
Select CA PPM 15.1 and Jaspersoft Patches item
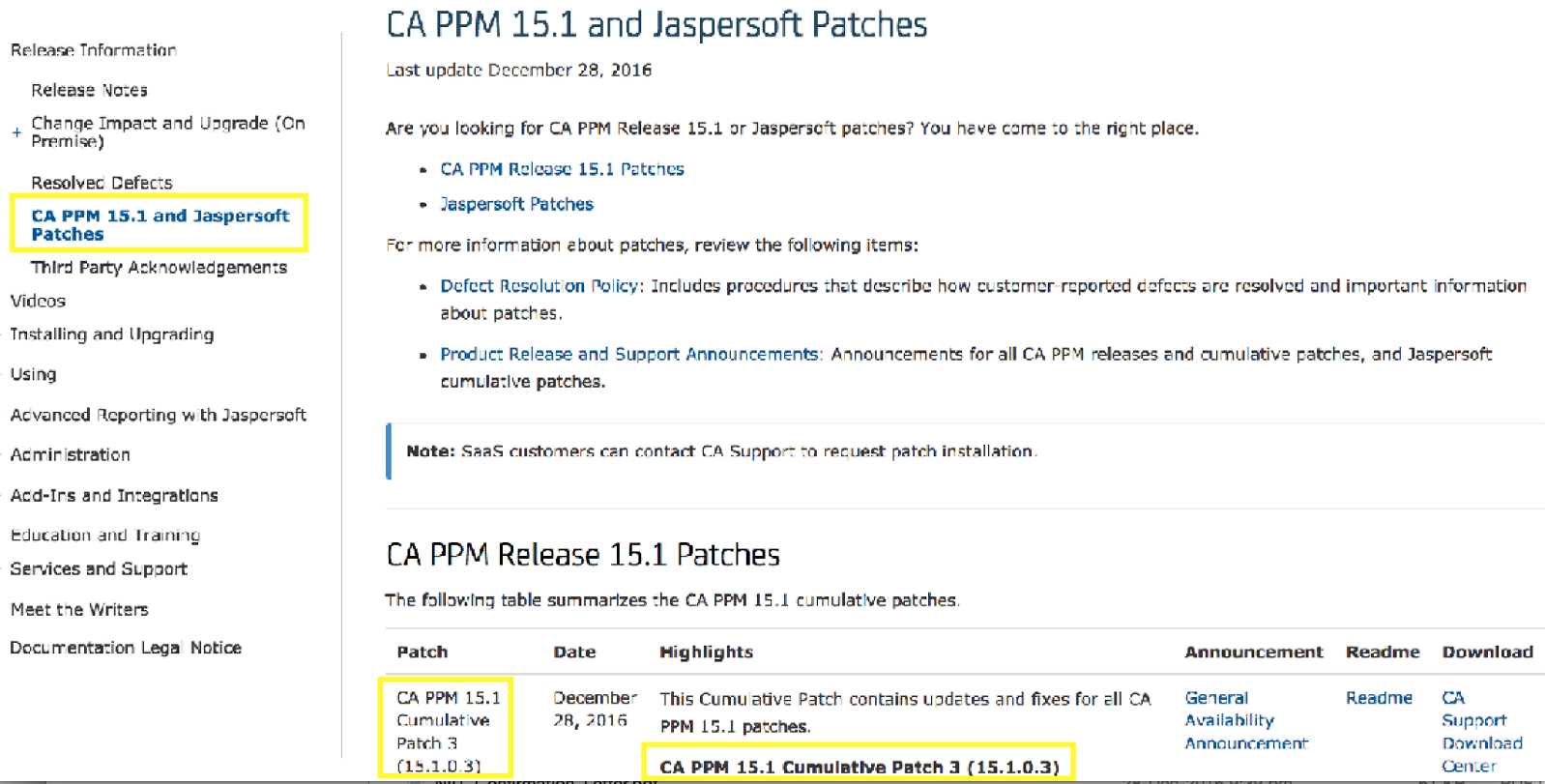[160, 224]
